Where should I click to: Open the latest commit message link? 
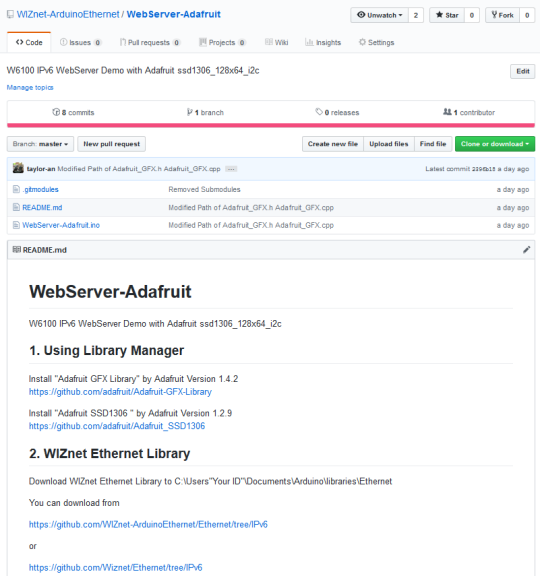[x=139, y=169]
